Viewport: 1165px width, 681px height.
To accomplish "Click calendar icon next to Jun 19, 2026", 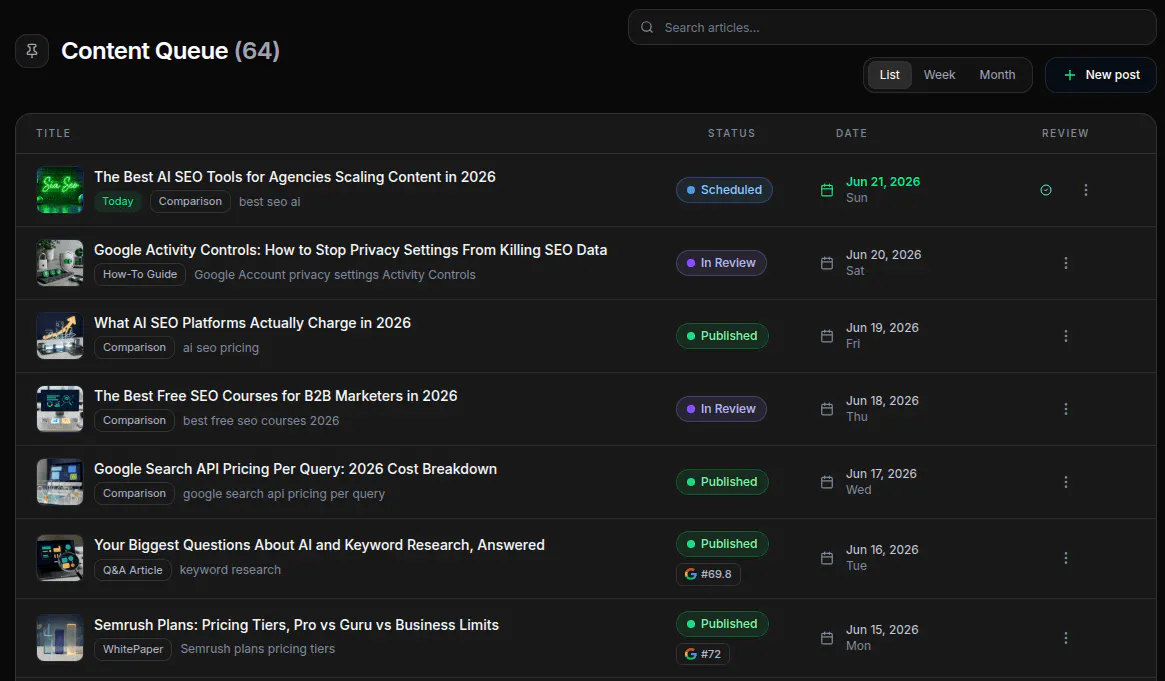I will click(827, 336).
